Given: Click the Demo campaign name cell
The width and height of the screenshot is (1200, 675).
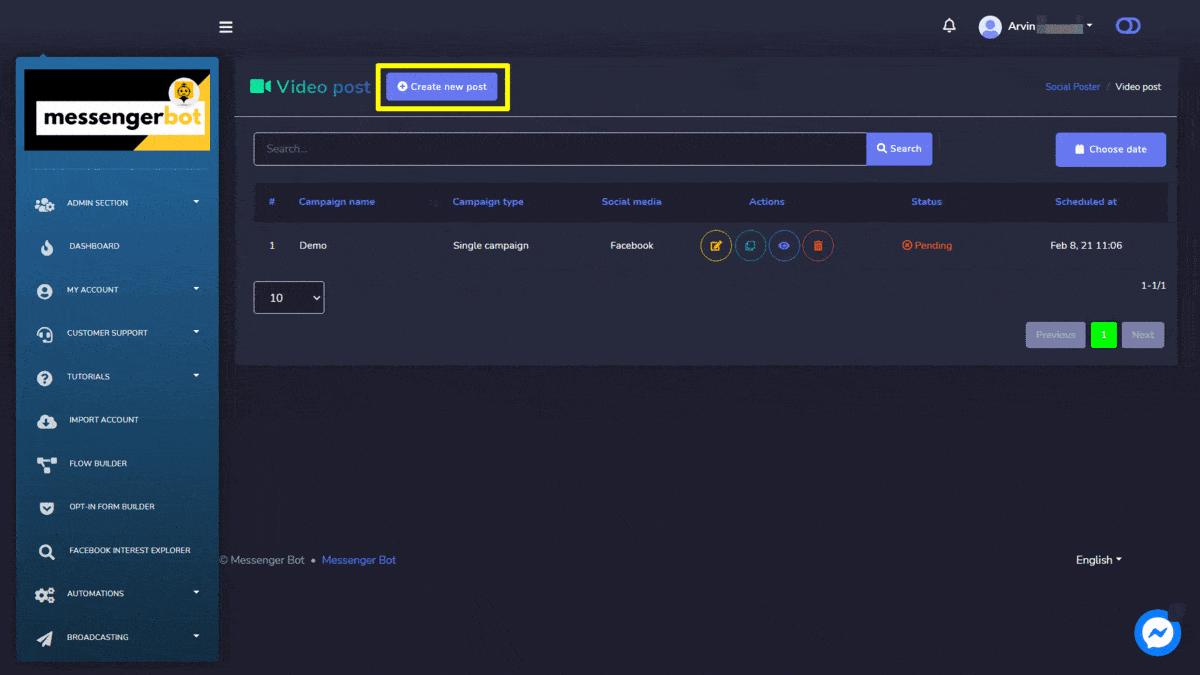Looking at the screenshot, I should [313, 246].
